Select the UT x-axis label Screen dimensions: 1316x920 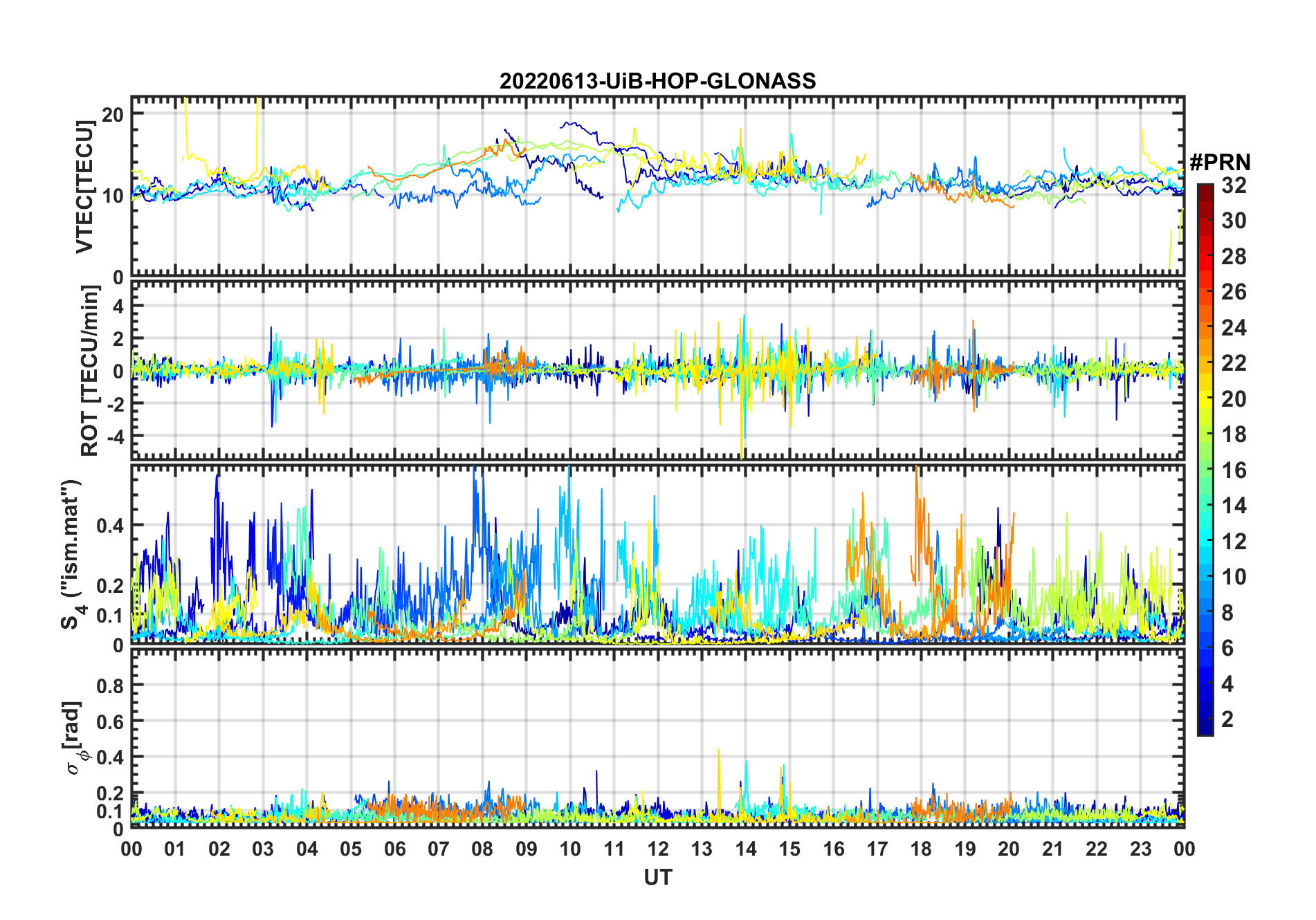pos(658,878)
